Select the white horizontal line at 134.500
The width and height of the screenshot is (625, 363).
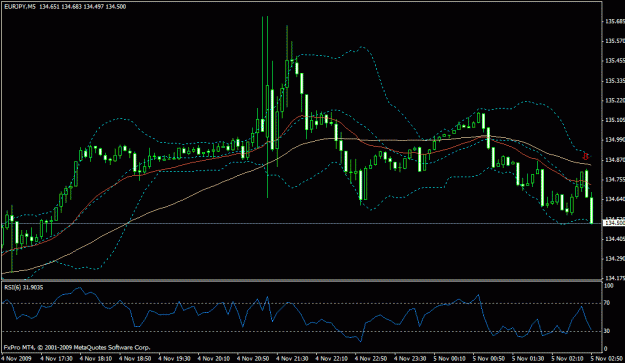301,223
